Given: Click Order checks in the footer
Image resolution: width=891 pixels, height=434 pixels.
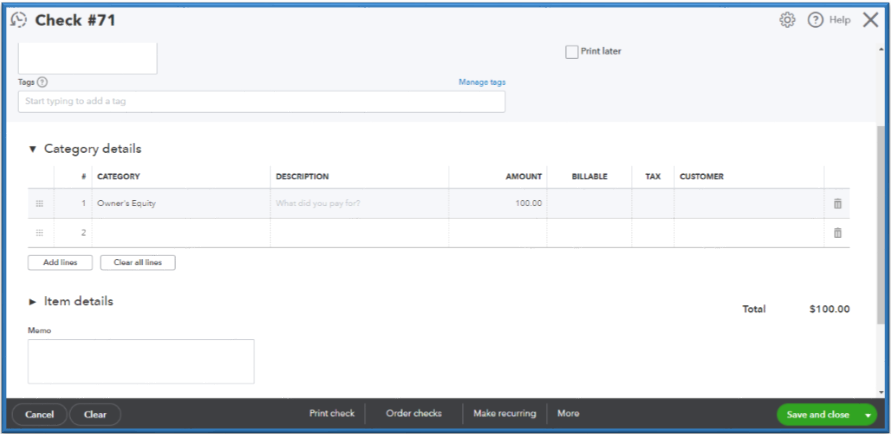Looking at the screenshot, I should (x=414, y=414).
